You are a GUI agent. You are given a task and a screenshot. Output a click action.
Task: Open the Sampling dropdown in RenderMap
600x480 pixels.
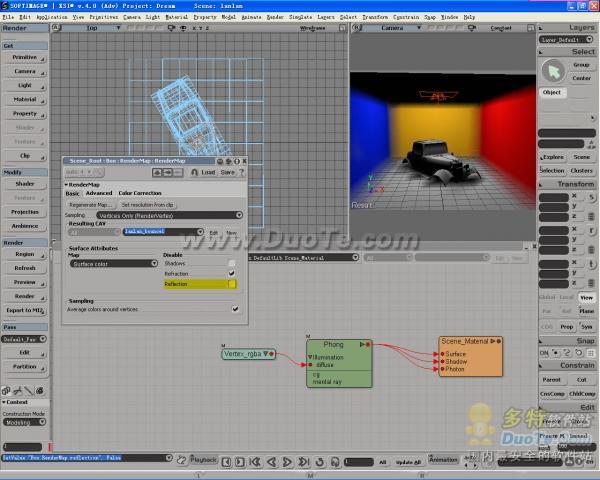pyautogui.click(x=169, y=214)
